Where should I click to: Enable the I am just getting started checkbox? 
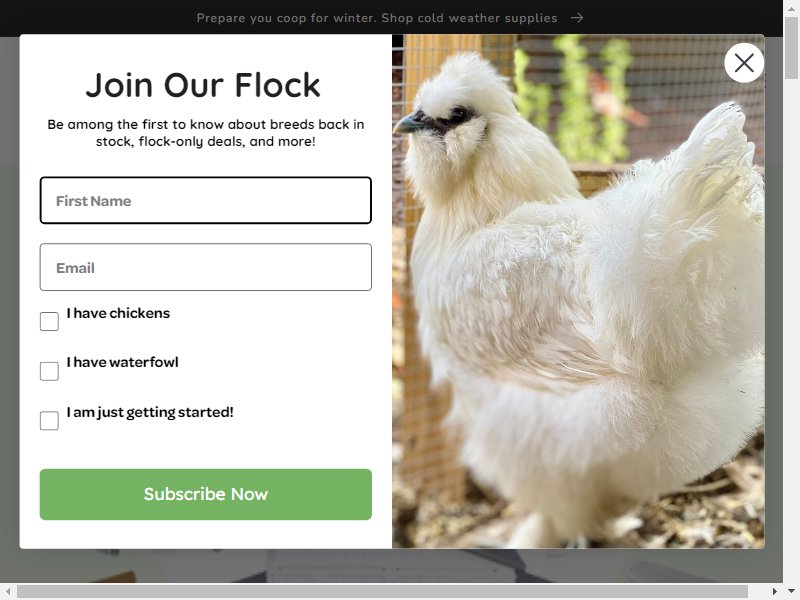(x=49, y=420)
